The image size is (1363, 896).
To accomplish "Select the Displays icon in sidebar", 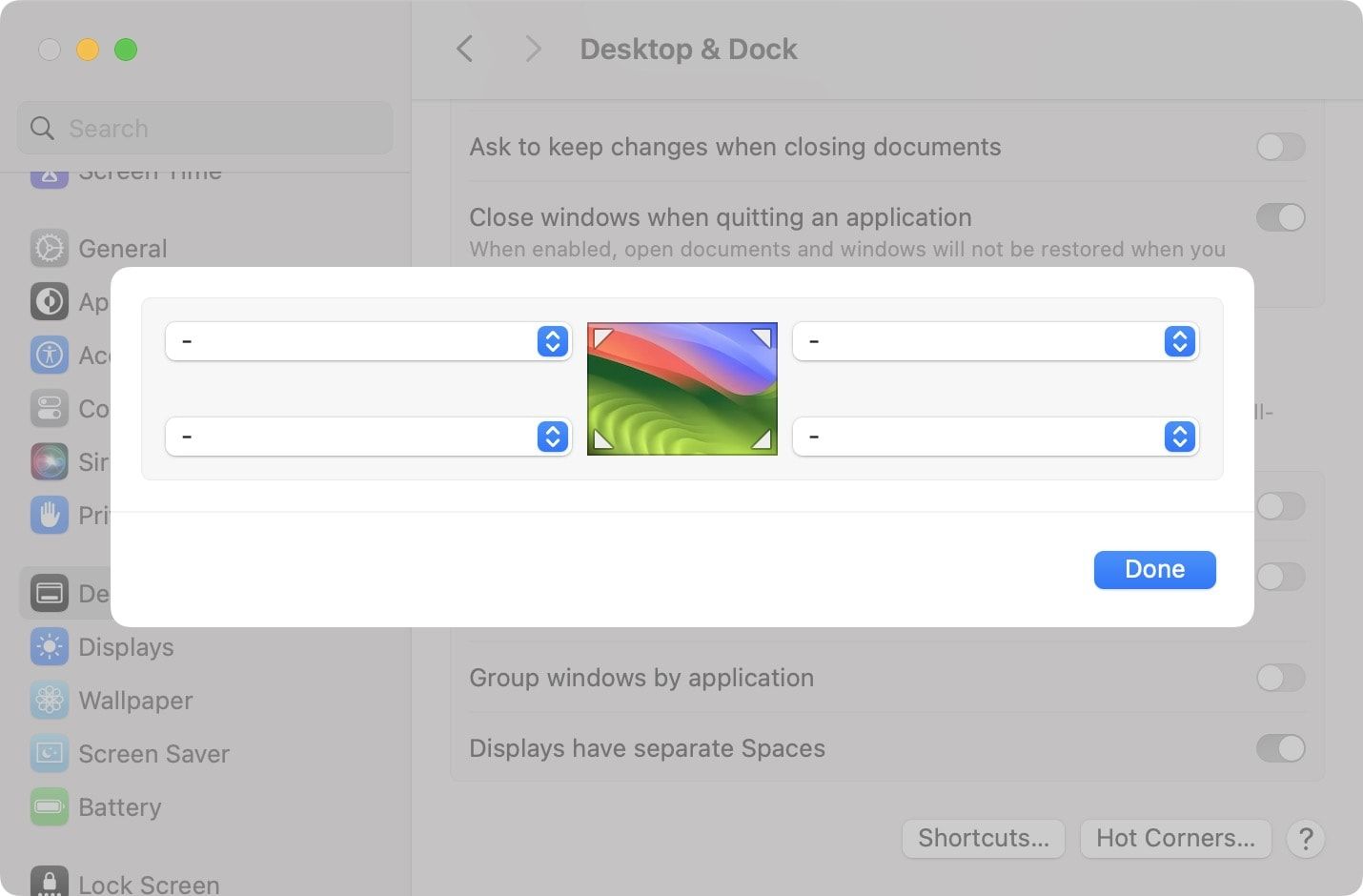I will click(50, 647).
